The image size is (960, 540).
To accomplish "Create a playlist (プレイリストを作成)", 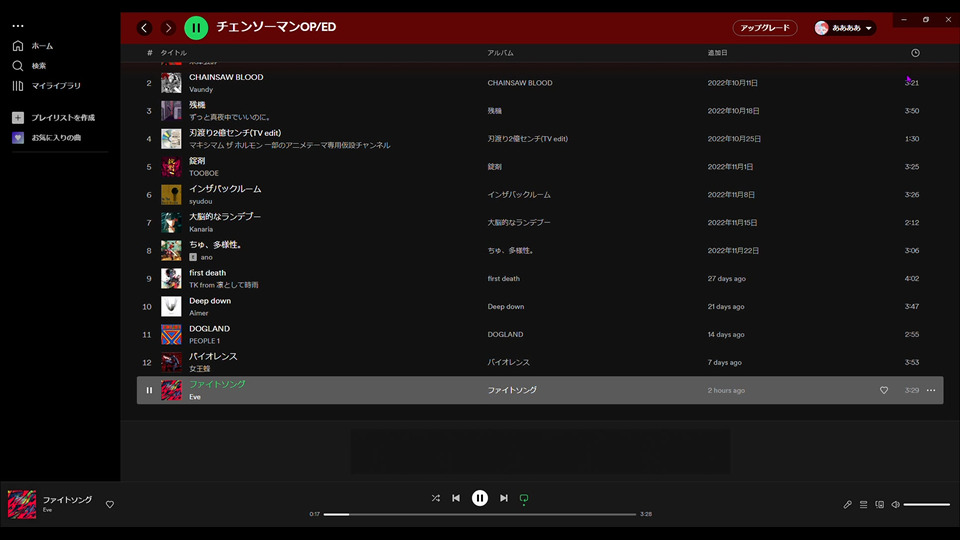I will [x=63, y=118].
